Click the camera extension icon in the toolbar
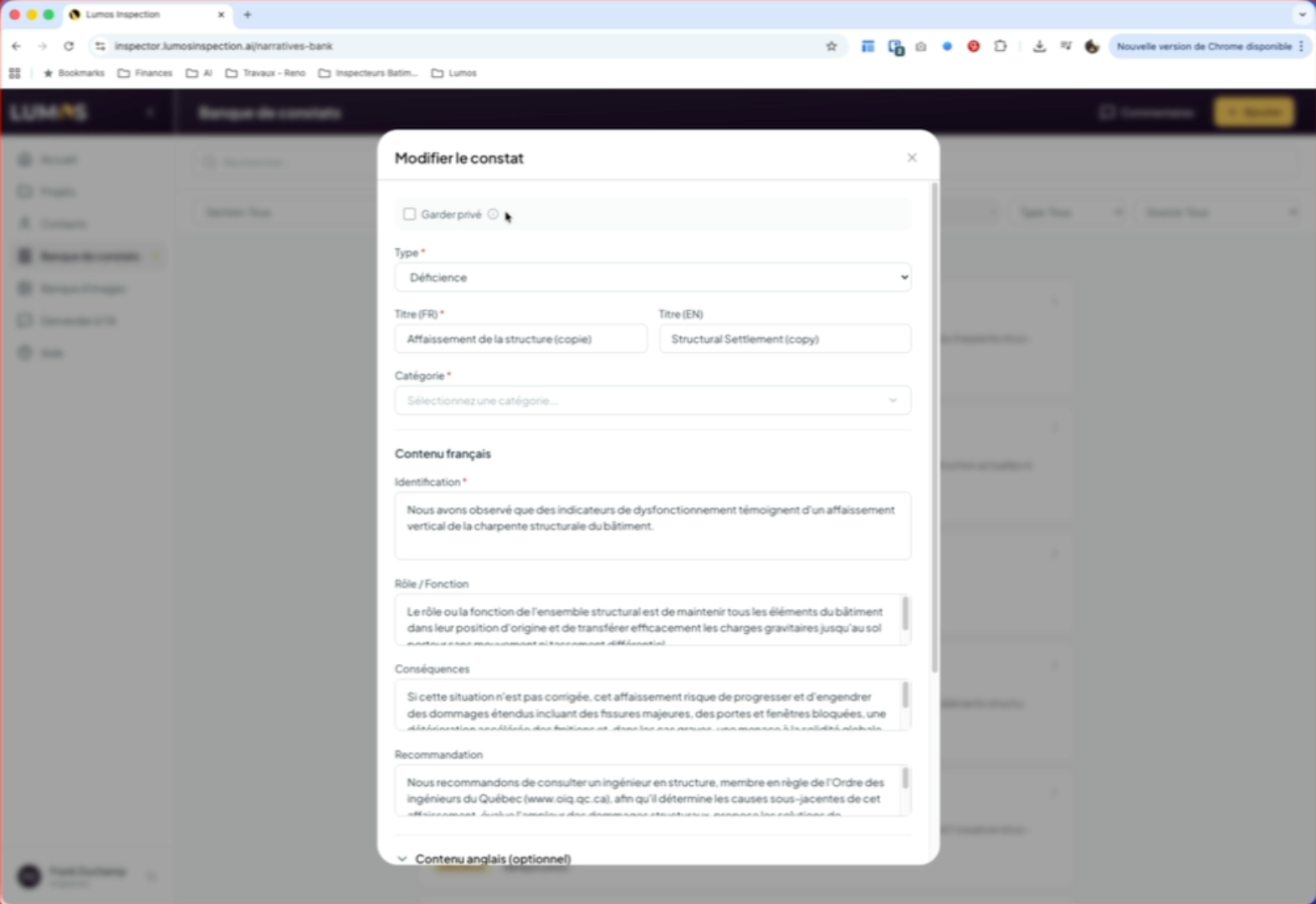Screen dimensions: 1316x904 tap(921, 46)
